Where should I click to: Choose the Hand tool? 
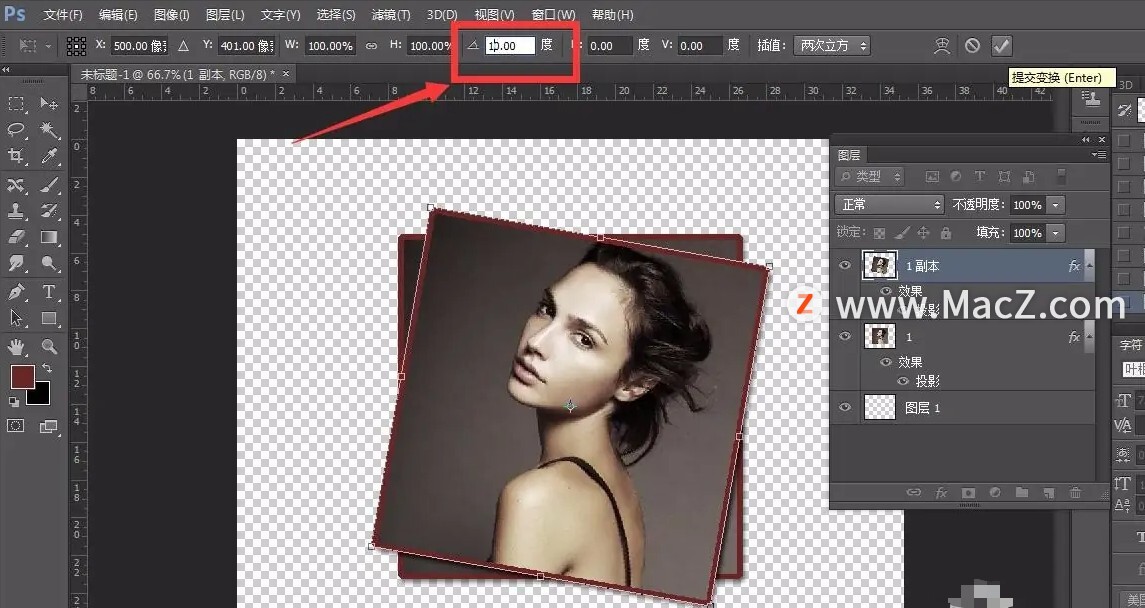coord(17,347)
